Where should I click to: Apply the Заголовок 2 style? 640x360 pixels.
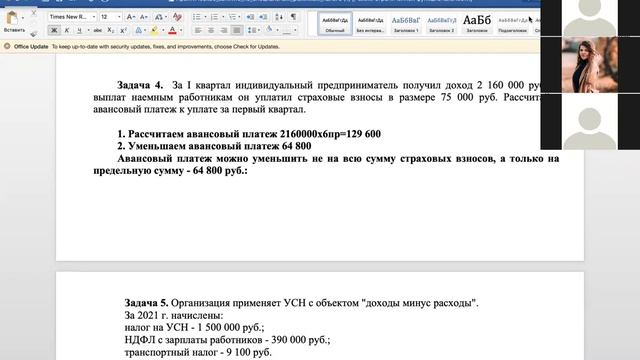click(x=442, y=23)
